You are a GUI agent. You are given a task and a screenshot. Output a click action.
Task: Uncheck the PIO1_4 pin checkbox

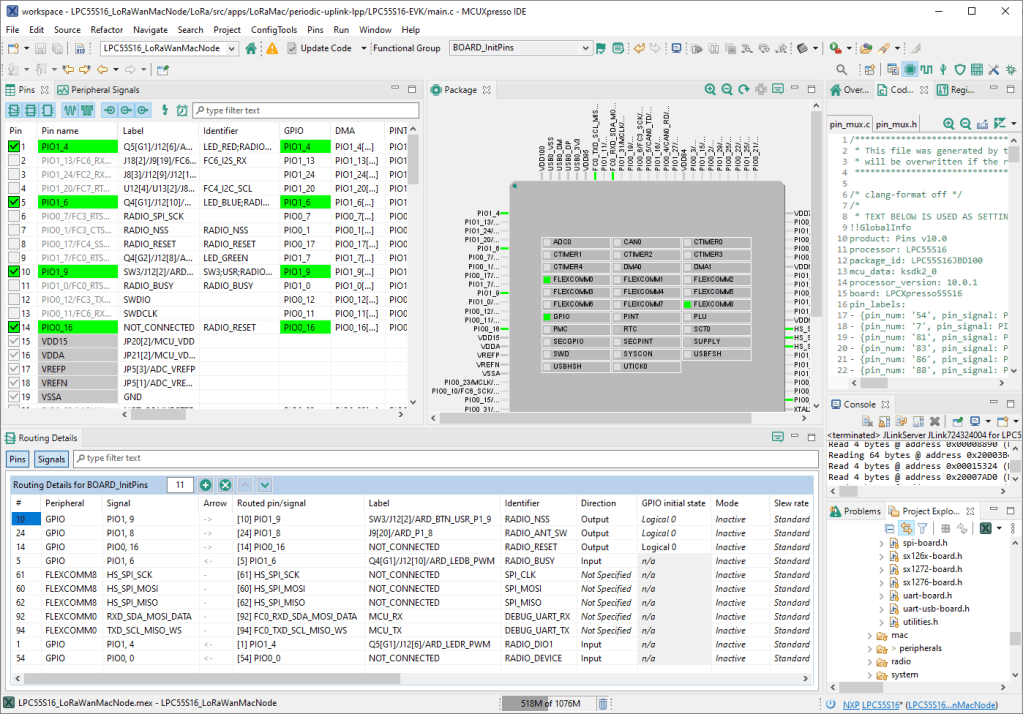13,147
